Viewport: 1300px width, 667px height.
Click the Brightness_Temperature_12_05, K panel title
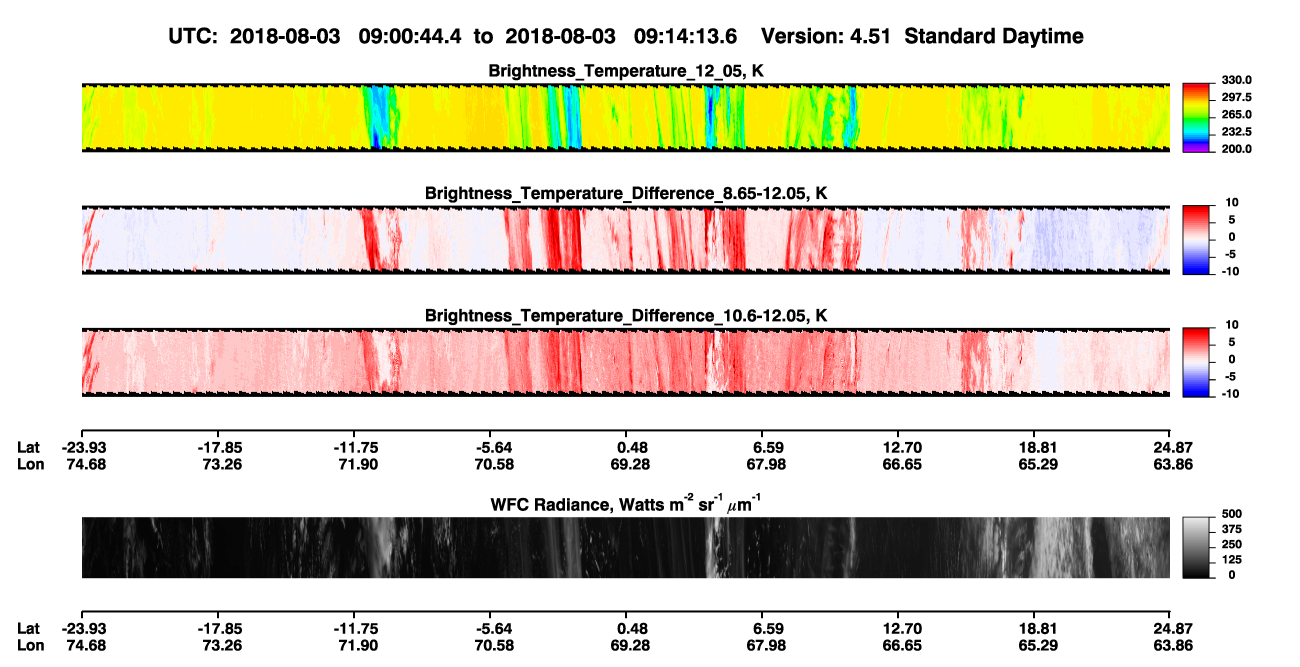[626, 71]
